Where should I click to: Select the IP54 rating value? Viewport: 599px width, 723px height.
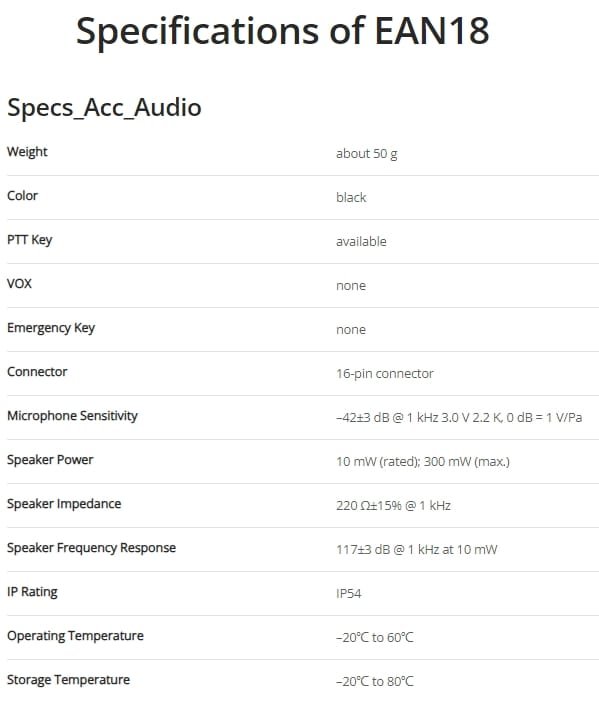(349, 593)
